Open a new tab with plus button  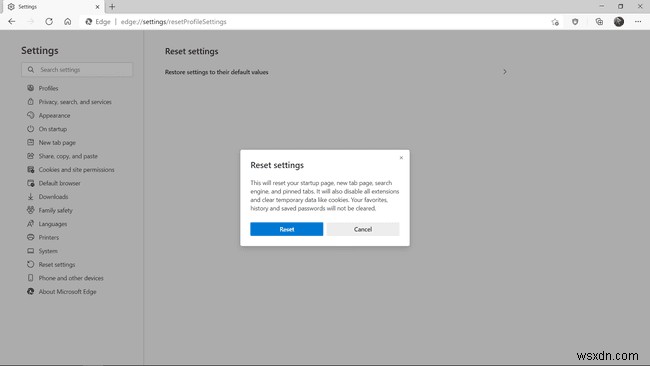112,7
